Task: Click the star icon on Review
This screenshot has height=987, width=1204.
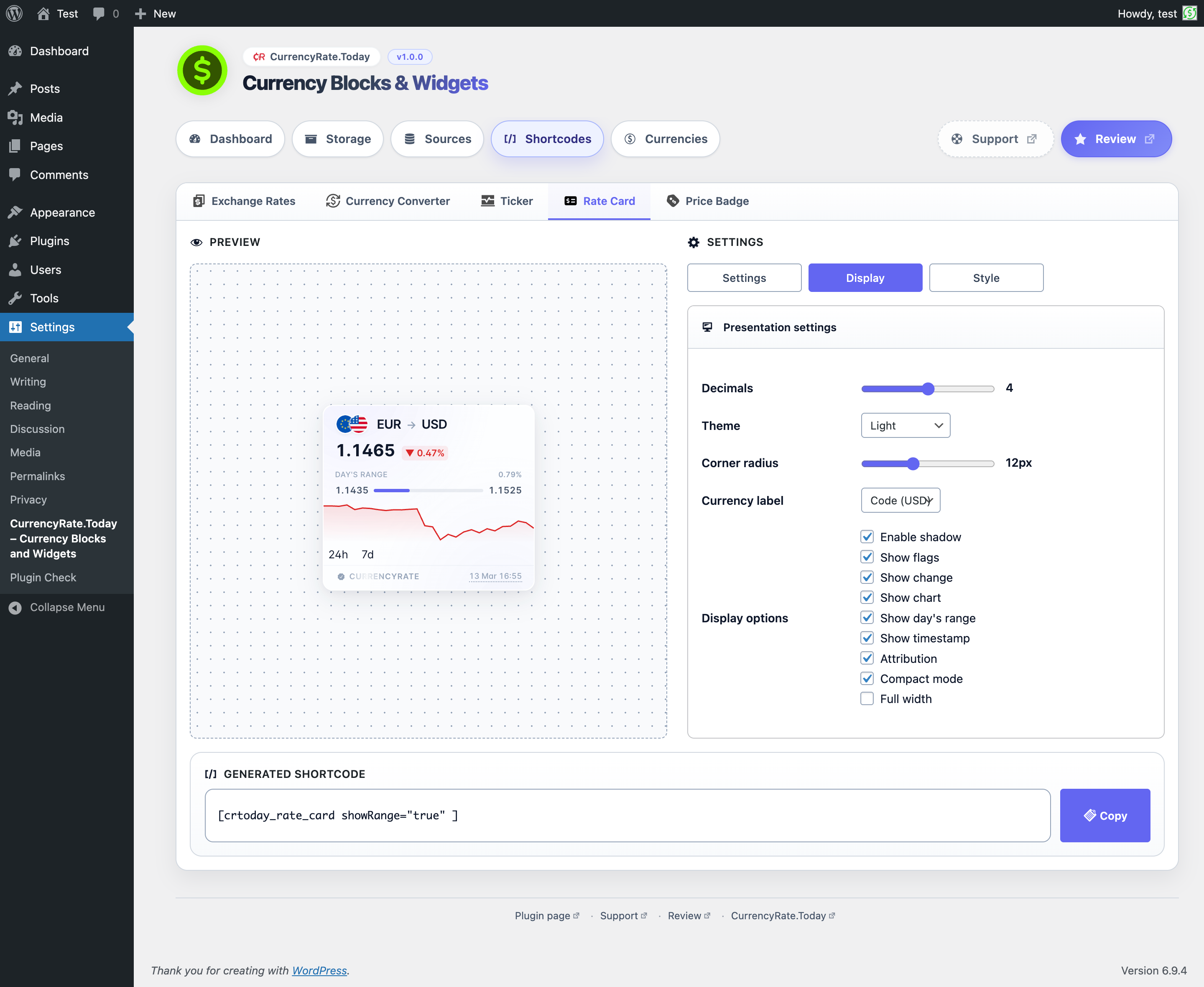Action: (1080, 139)
